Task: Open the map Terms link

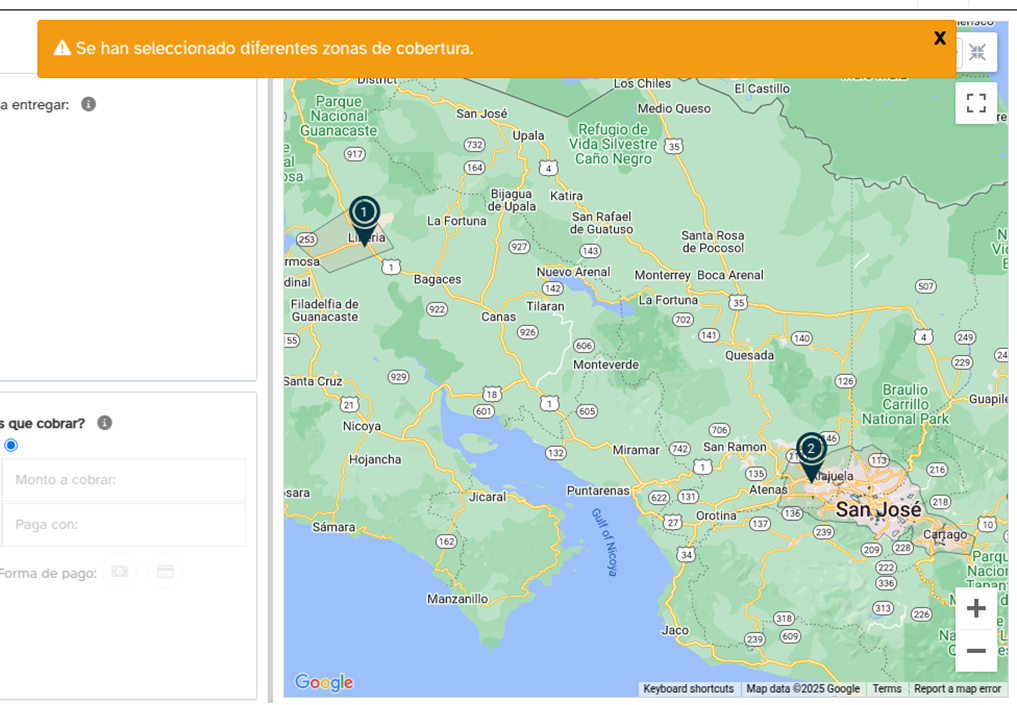Action: 887,689
